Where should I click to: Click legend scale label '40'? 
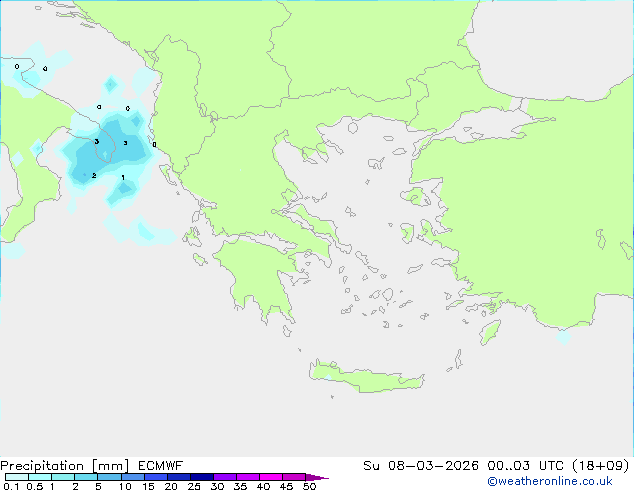click(x=263, y=486)
